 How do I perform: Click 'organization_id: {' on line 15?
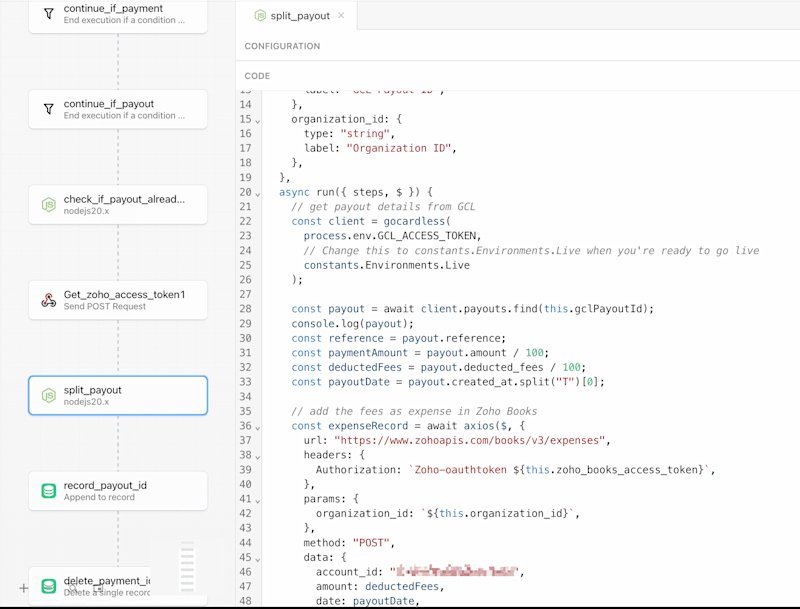pyautogui.click(x=346, y=119)
